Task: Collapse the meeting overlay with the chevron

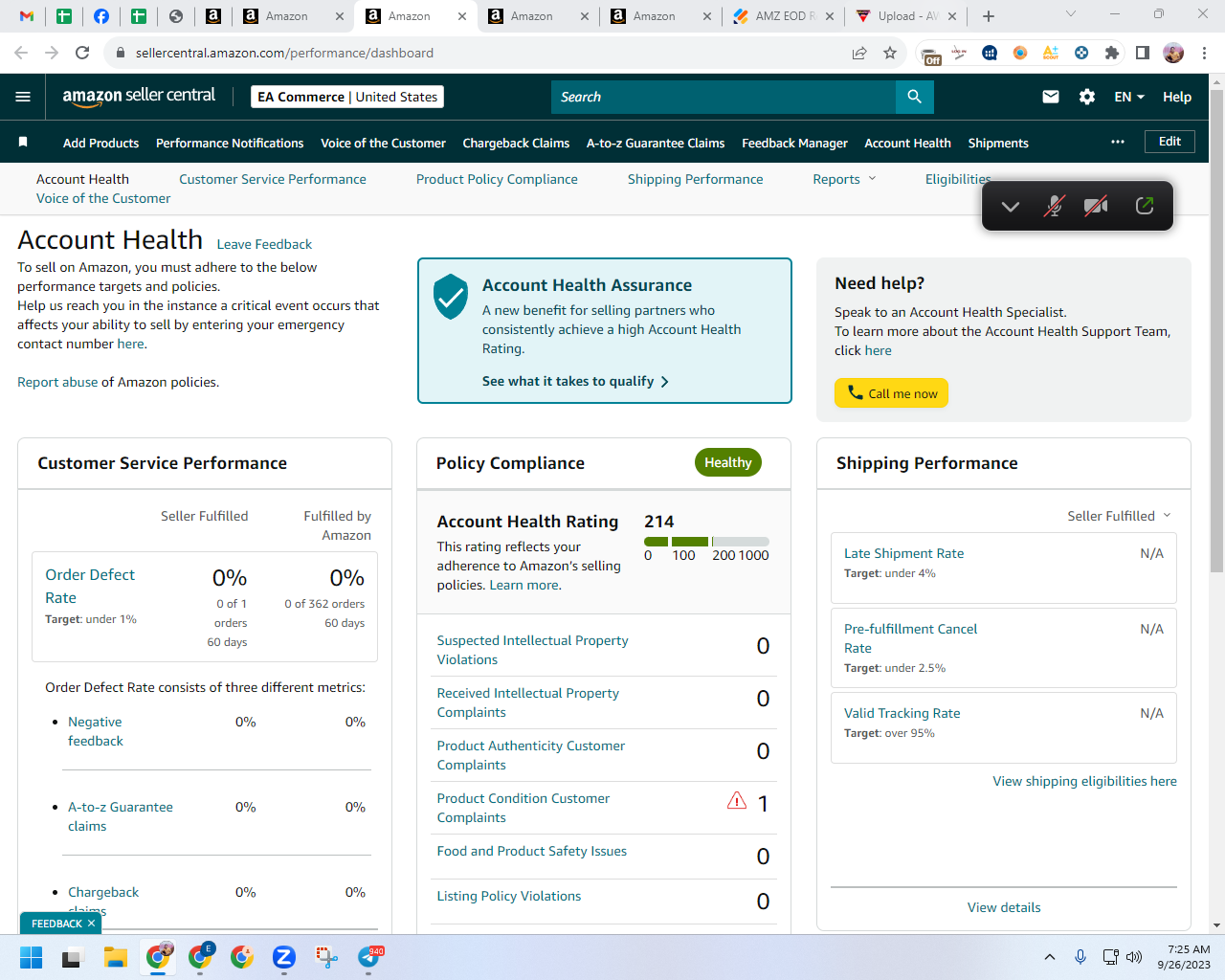Action: 1011,206
